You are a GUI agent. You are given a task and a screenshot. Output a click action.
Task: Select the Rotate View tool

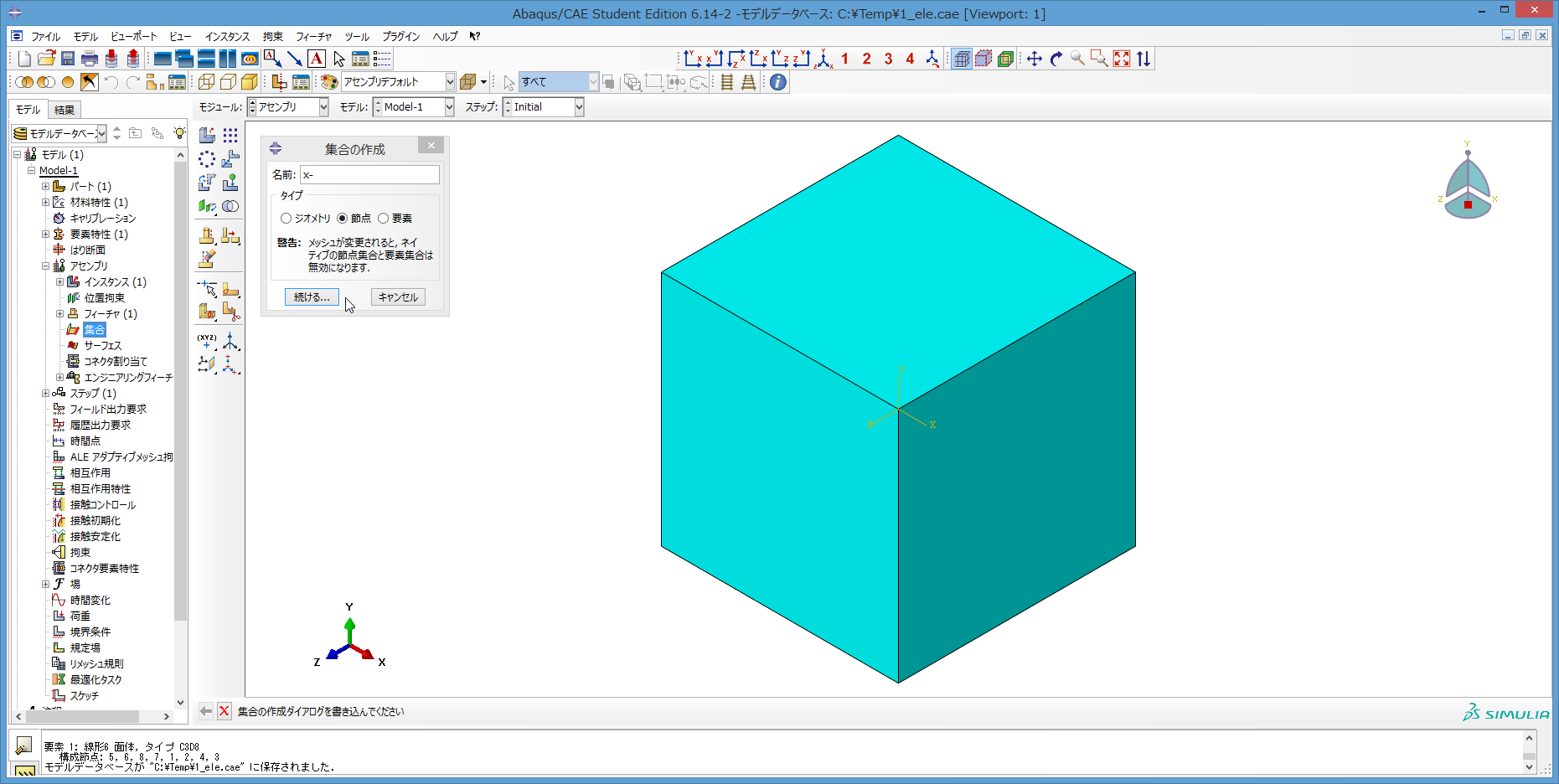(1056, 59)
